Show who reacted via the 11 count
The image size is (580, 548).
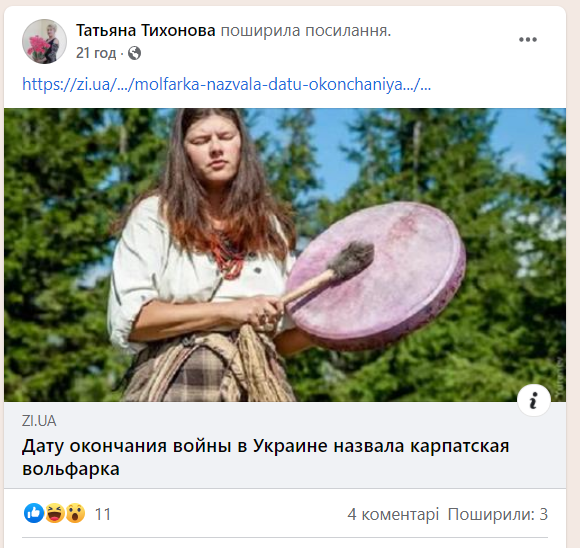coord(103,514)
